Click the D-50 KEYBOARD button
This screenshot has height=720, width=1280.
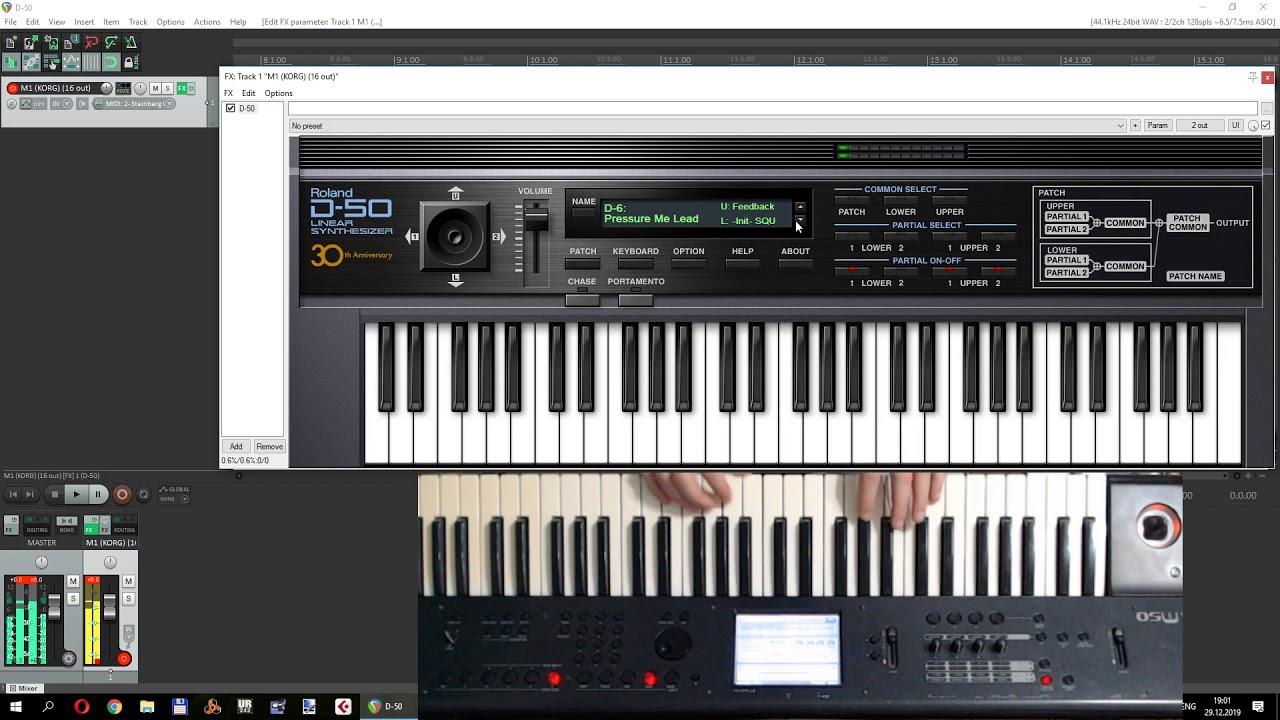coord(636,264)
